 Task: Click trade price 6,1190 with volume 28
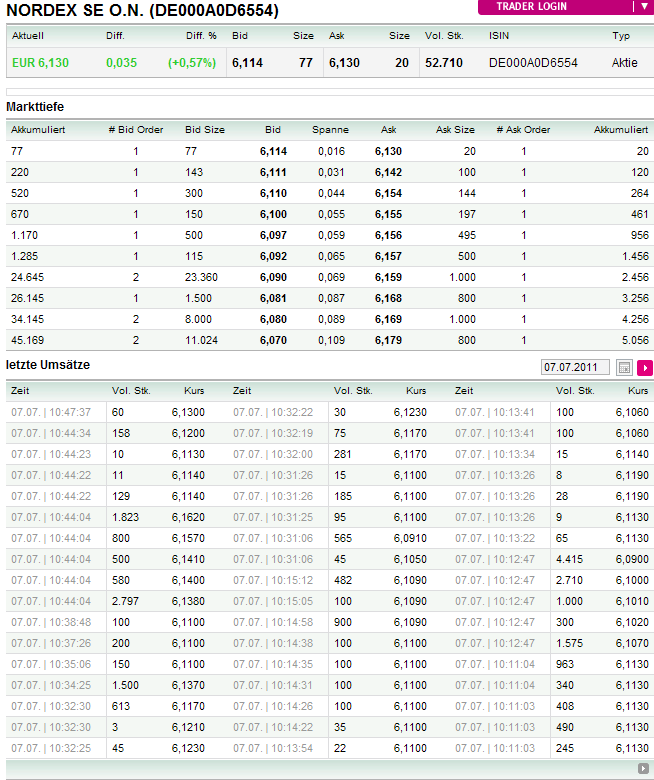tap(632, 496)
